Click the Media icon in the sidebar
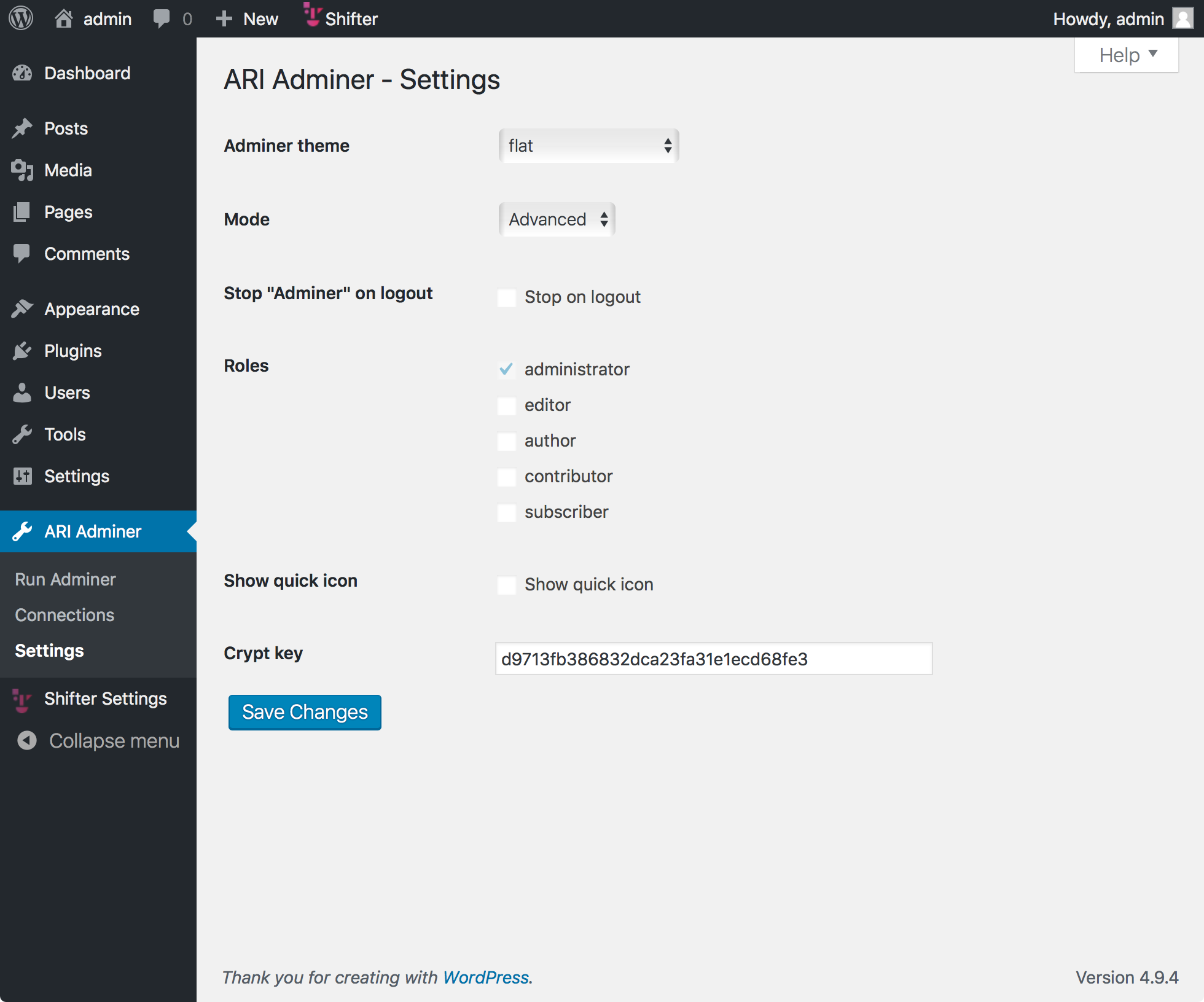 coord(22,170)
